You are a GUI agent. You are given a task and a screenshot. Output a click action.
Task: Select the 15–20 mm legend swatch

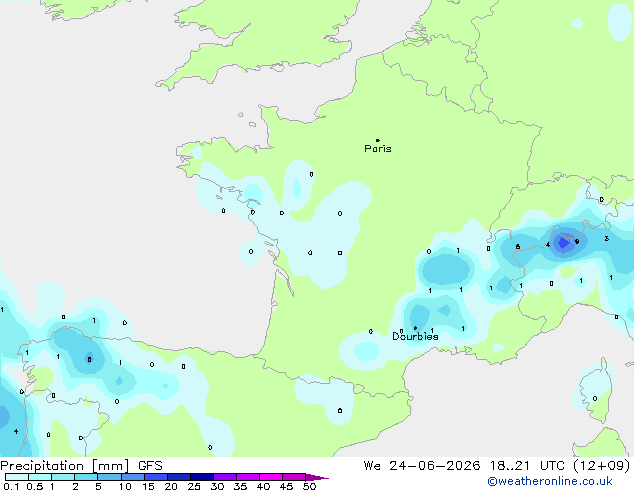[x=156, y=477]
